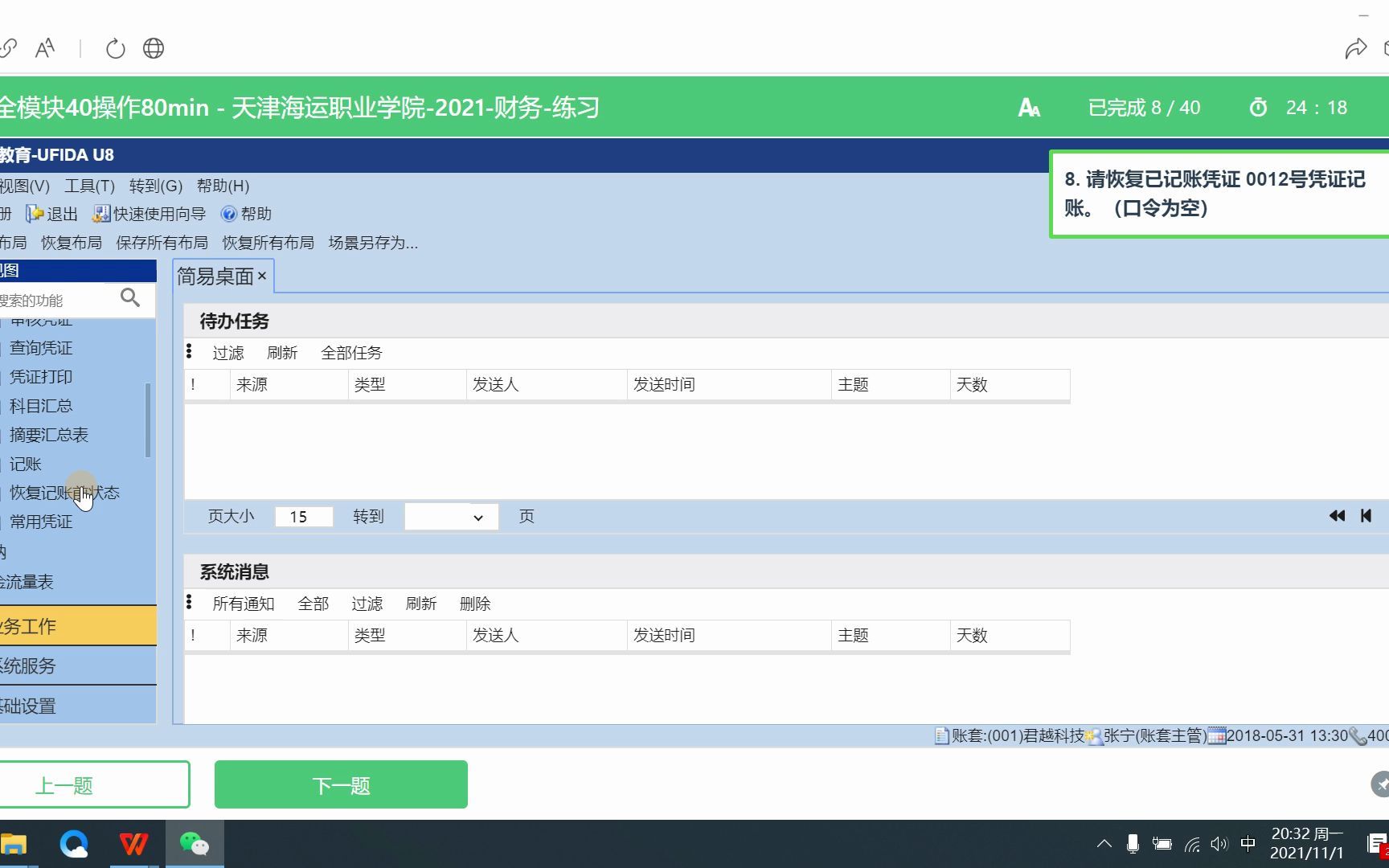Click the microphone tray icon

coord(1133,844)
